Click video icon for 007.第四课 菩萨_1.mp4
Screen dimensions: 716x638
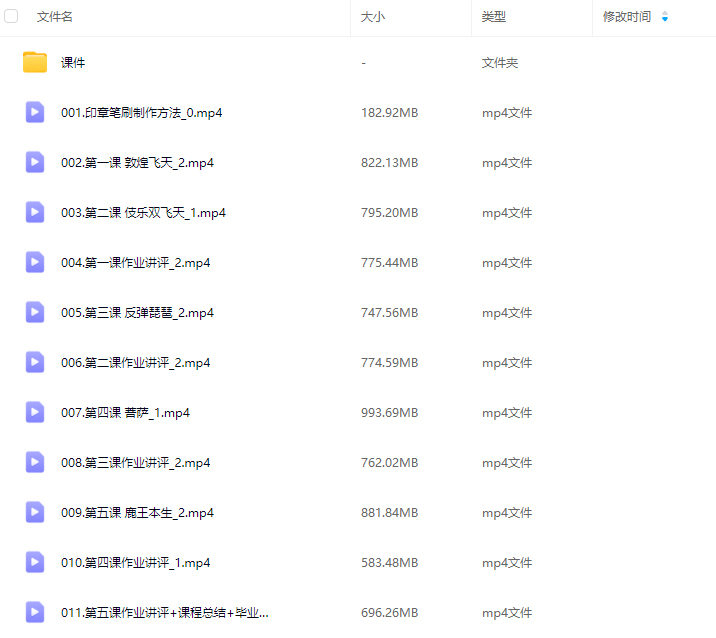coord(35,412)
